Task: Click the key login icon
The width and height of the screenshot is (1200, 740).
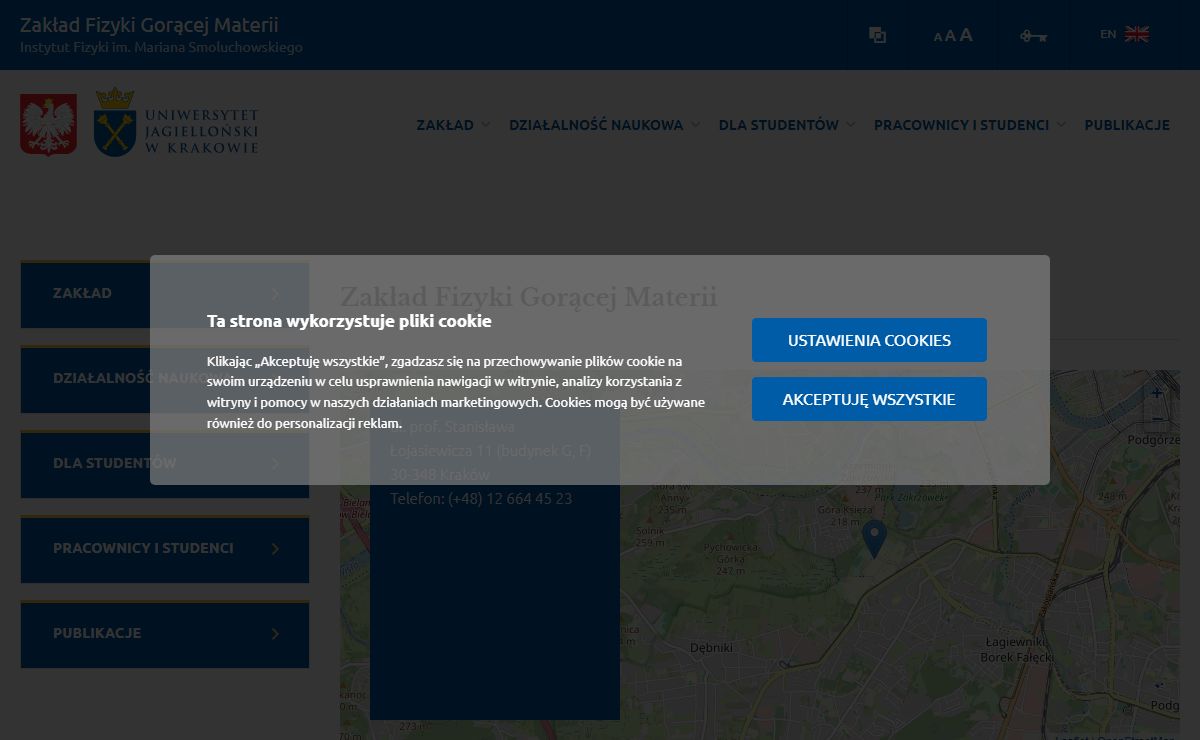Action: [x=1033, y=36]
